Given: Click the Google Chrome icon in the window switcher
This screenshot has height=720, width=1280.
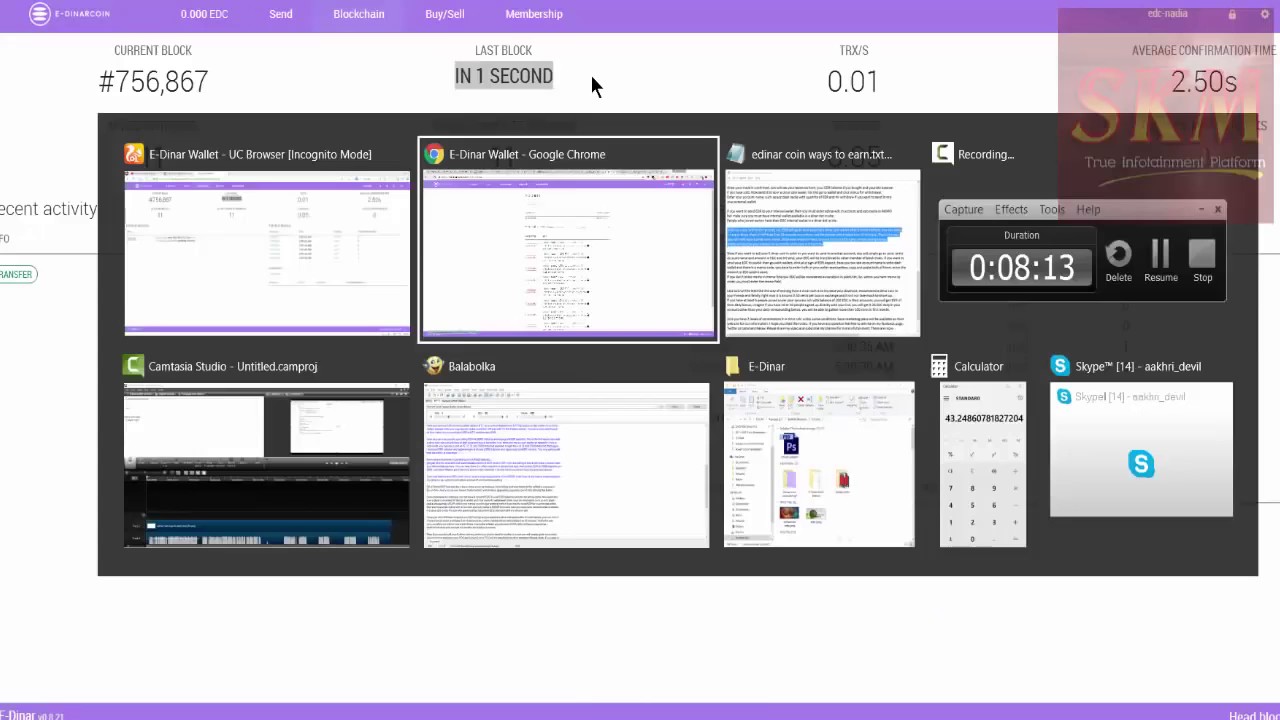Looking at the screenshot, I should (x=434, y=154).
